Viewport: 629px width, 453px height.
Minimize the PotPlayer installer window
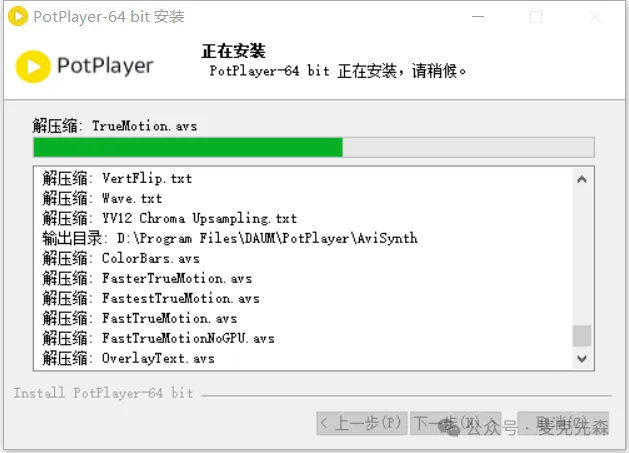478,17
